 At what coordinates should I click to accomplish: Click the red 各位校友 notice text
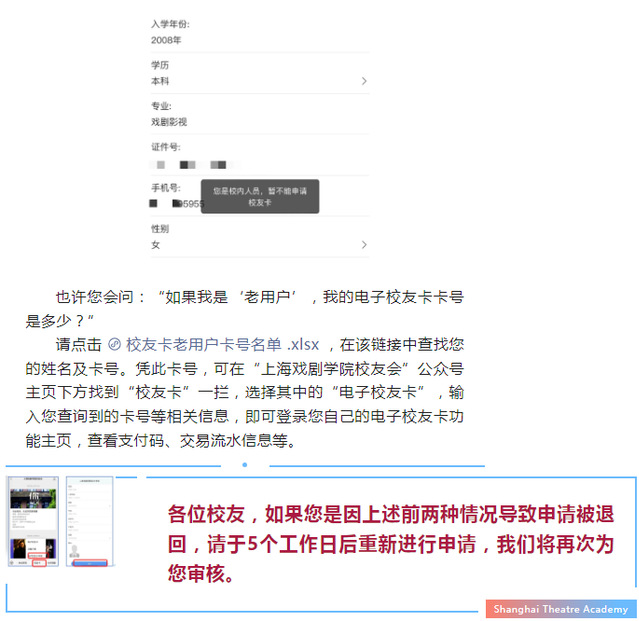390,544
